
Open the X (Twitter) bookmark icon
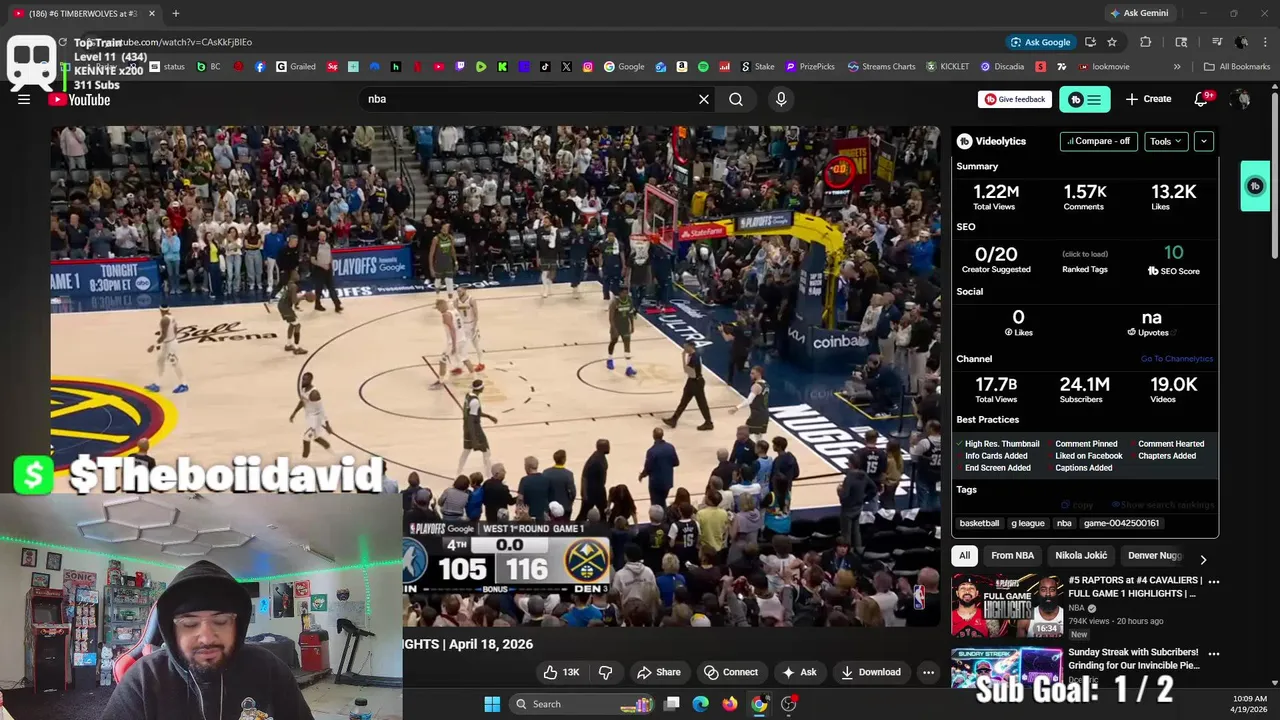(x=566, y=67)
